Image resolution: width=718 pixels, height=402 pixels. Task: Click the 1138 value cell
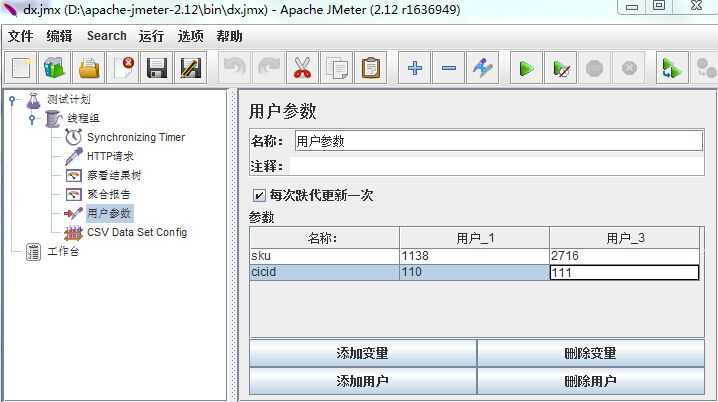[x=474, y=255]
